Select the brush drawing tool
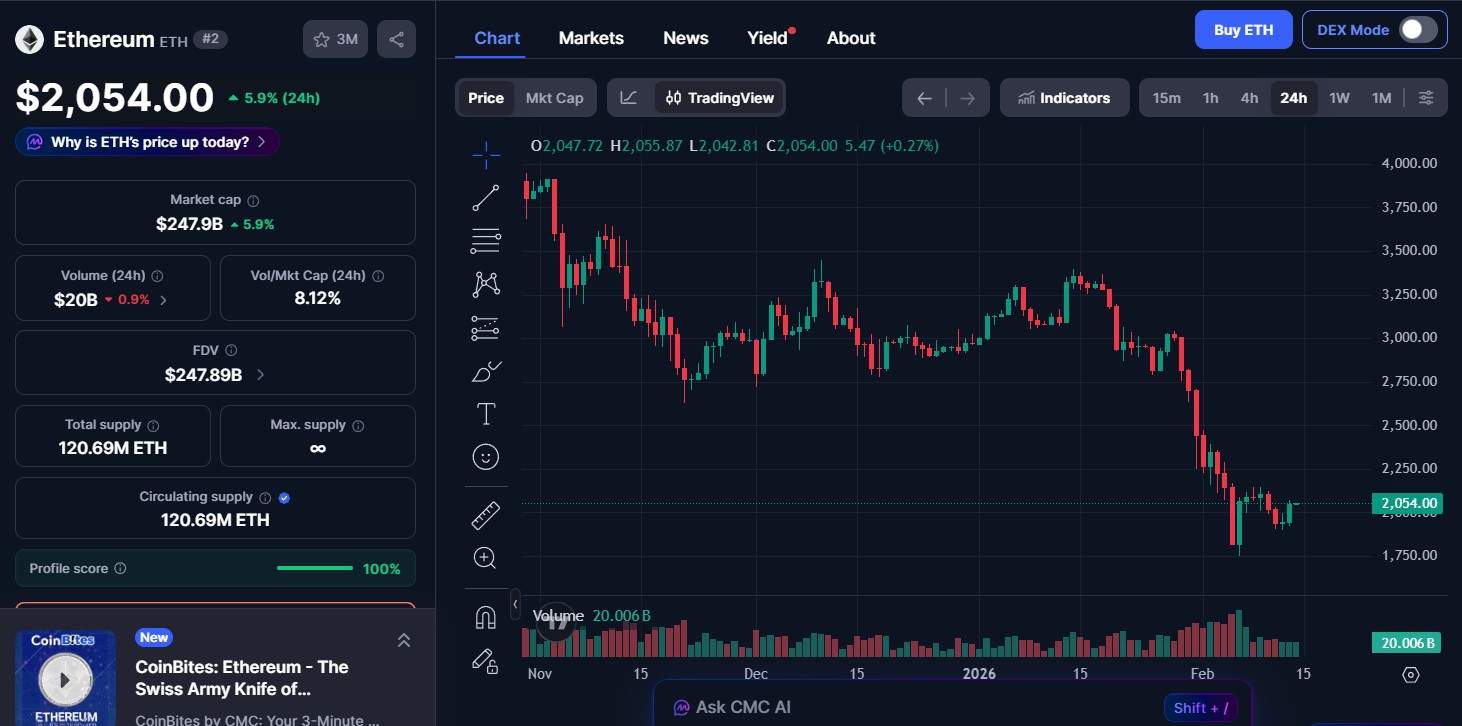Image resolution: width=1462 pixels, height=726 pixels. (x=485, y=371)
